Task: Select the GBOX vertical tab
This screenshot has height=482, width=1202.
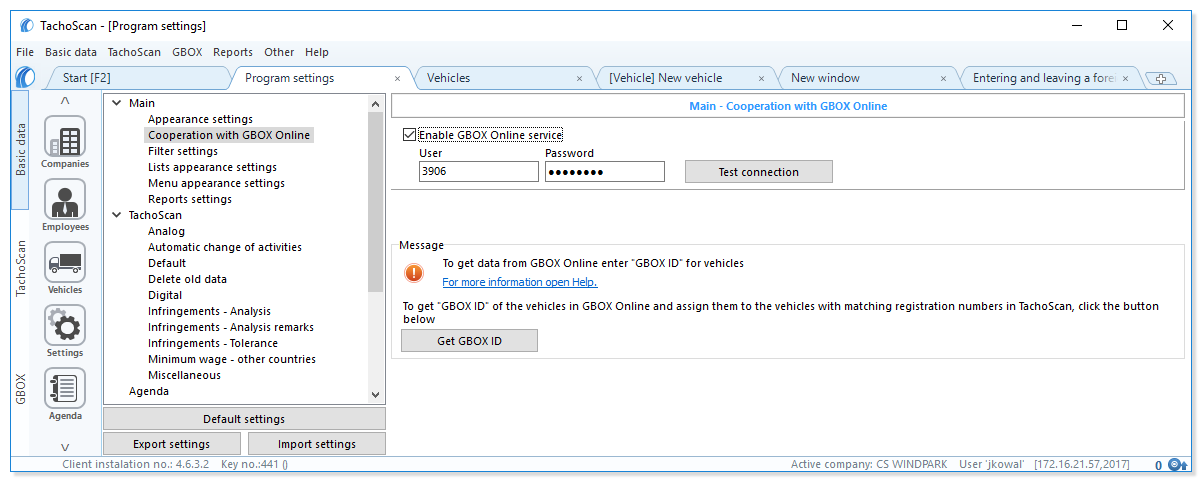Action: [21, 388]
